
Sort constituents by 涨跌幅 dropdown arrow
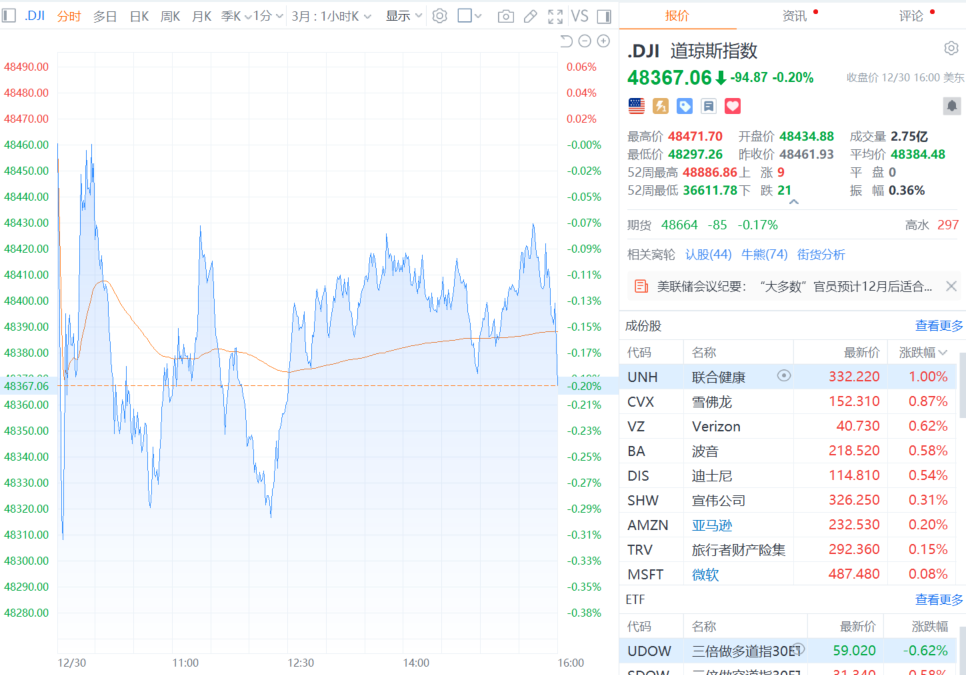coord(943,352)
